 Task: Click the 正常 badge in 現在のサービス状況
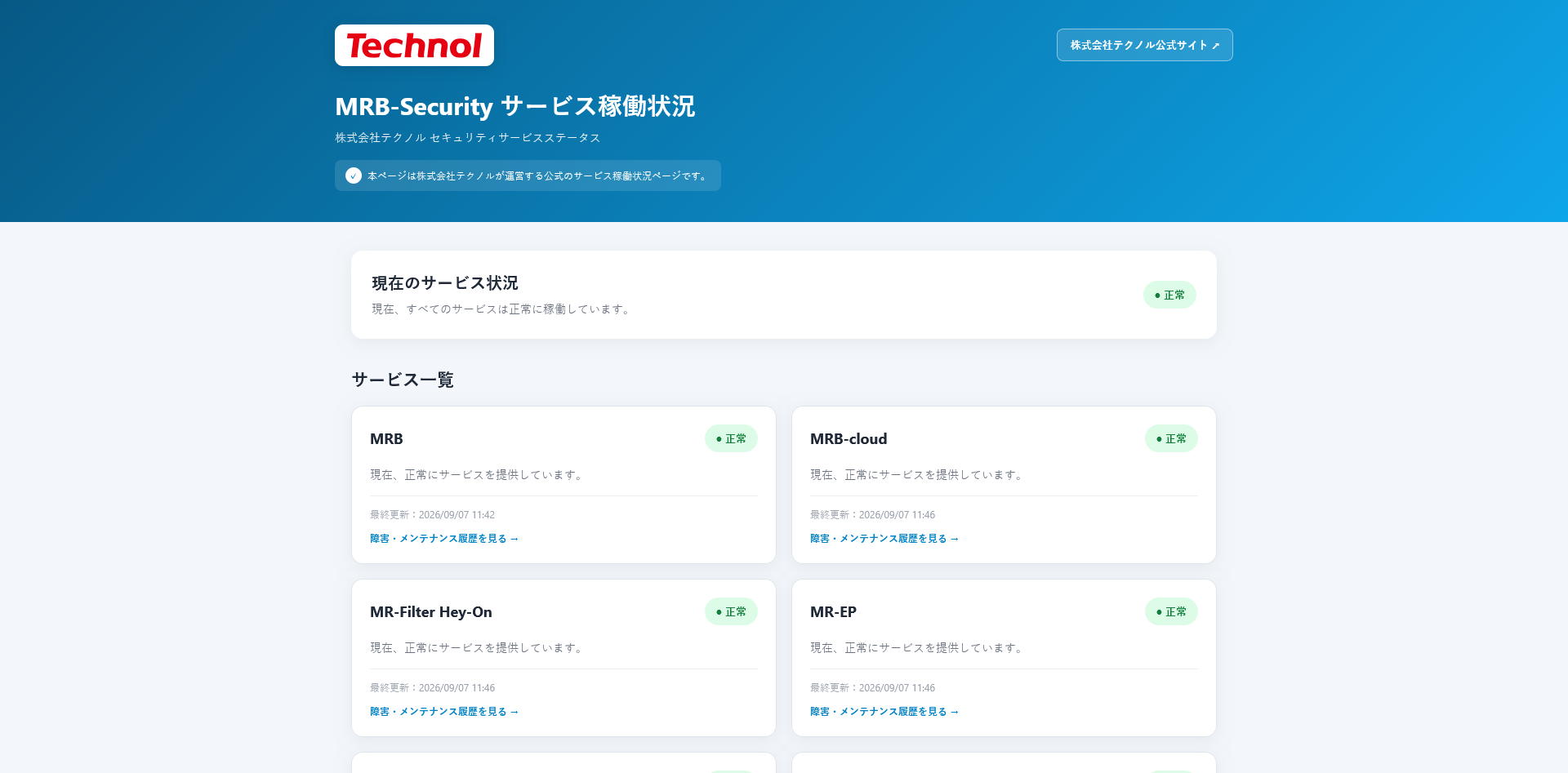point(1169,295)
